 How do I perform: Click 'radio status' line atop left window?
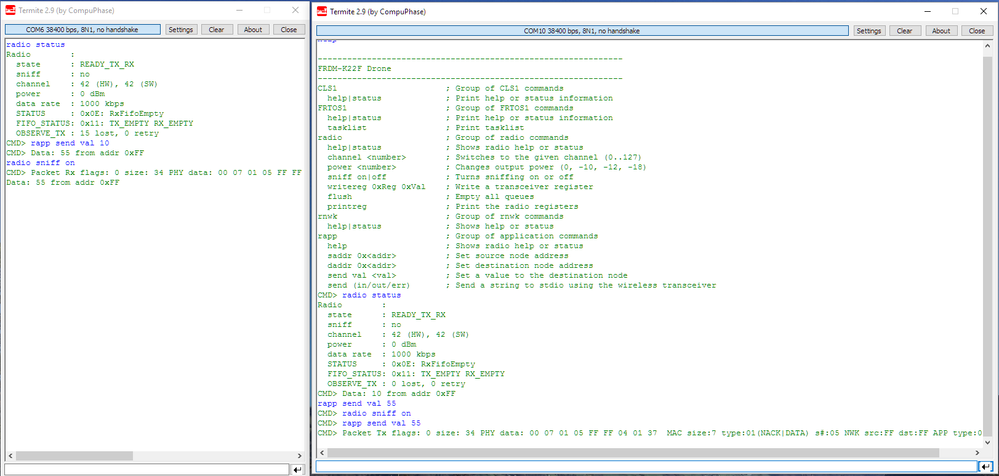(35, 45)
